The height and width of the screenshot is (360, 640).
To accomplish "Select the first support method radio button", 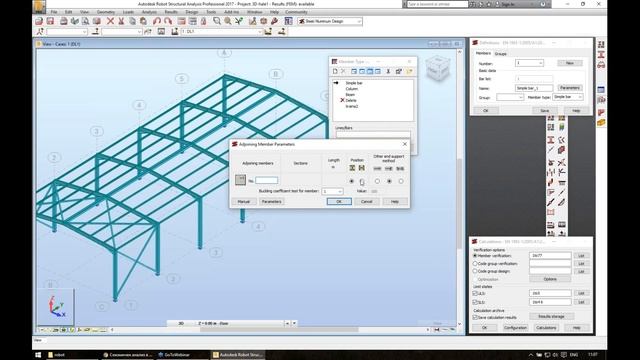I will pyautogui.click(x=377, y=181).
